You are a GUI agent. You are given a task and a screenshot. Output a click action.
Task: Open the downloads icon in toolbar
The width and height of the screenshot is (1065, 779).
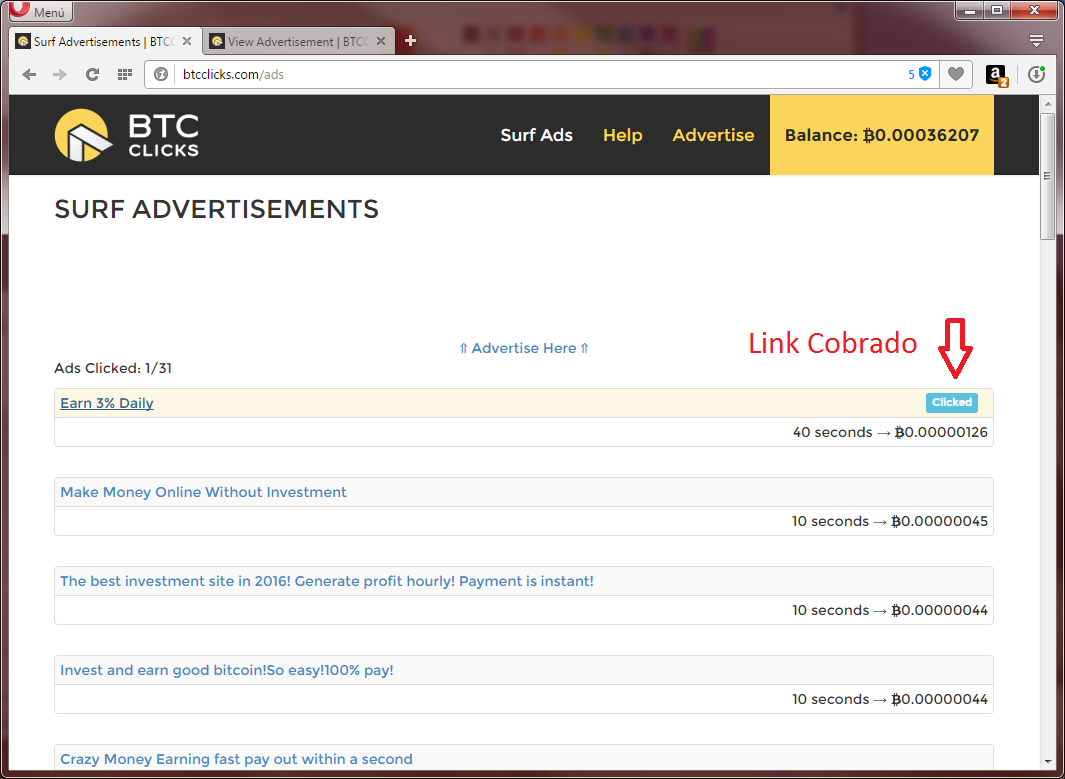point(1036,75)
